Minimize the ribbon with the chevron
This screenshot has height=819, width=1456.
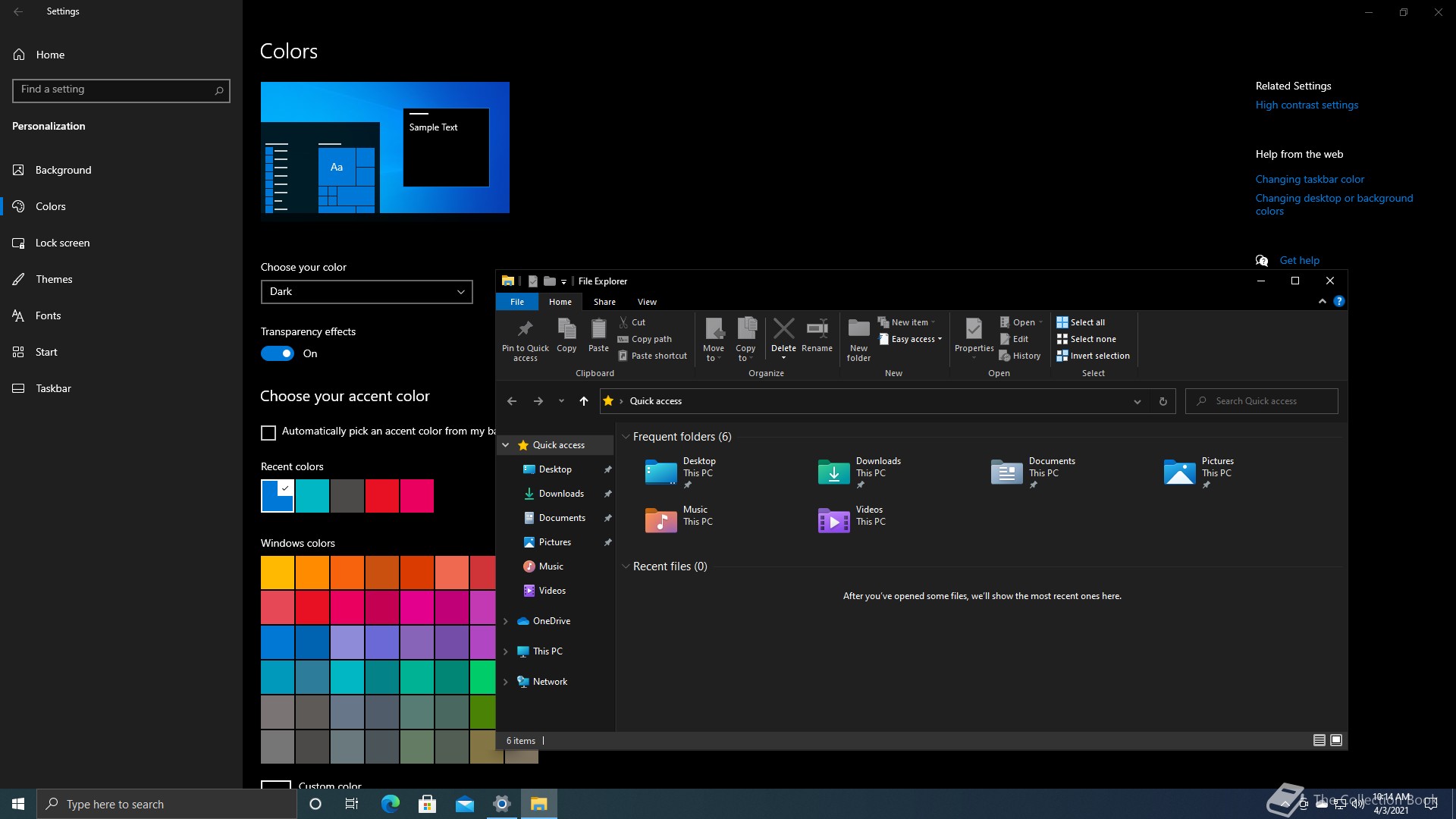pyautogui.click(x=1323, y=301)
